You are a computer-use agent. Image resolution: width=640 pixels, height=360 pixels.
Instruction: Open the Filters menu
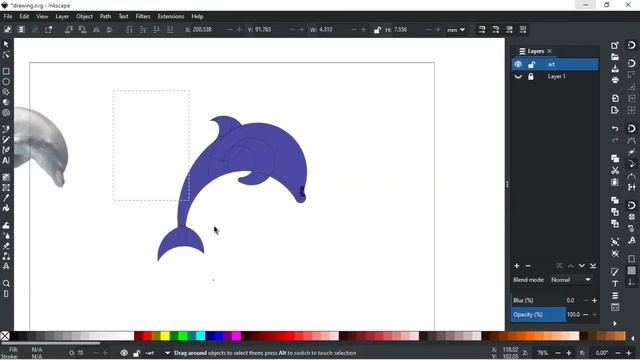point(143,16)
